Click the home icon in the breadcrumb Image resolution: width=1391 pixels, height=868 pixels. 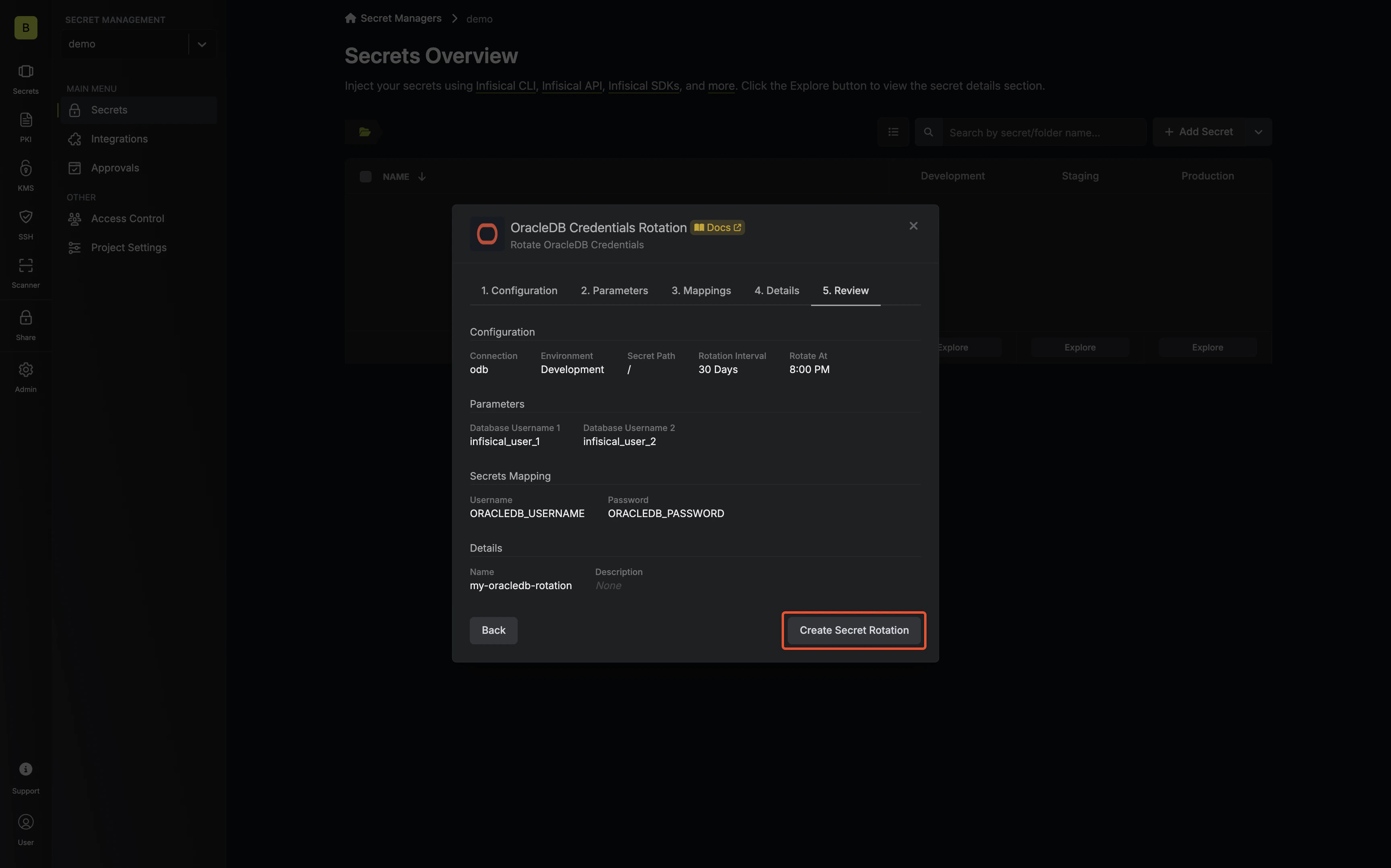click(x=350, y=19)
